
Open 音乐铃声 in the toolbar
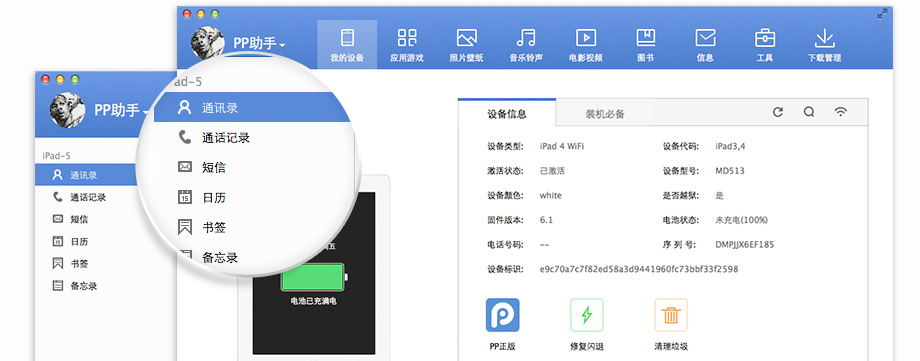coord(526,45)
